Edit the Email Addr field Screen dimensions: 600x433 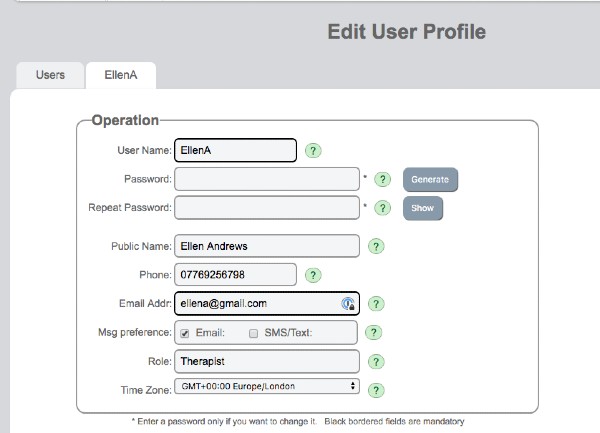pyautogui.click(x=267, y=303)
